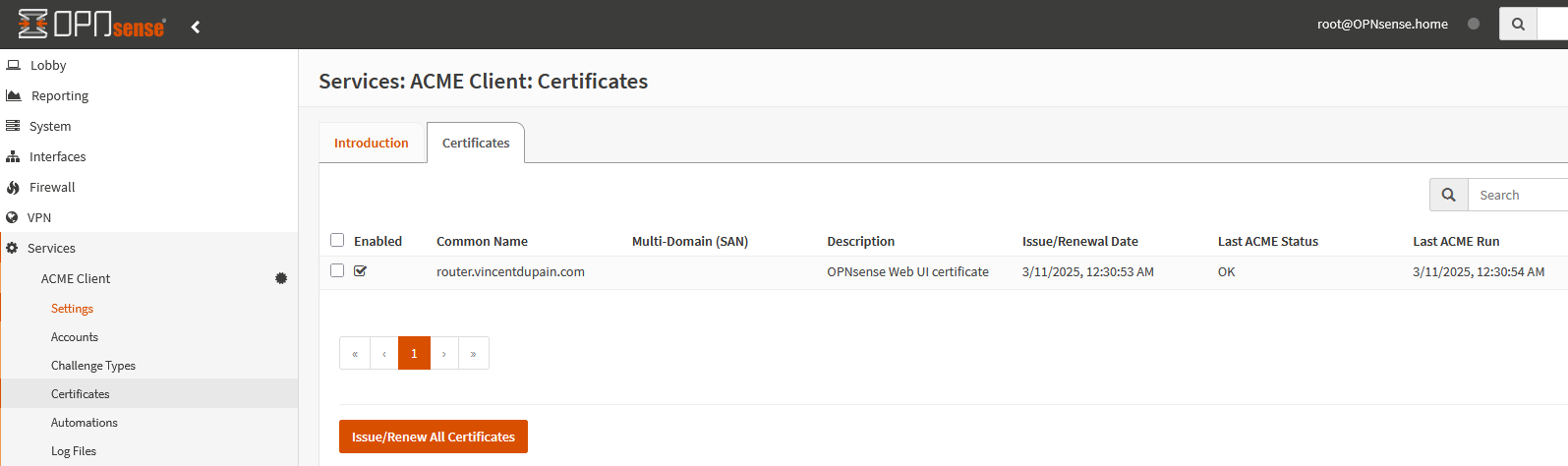Collapse the sidebar with the chevron arrow
The height and width of the screenshot is (466, 1568).
pos(196,27)
